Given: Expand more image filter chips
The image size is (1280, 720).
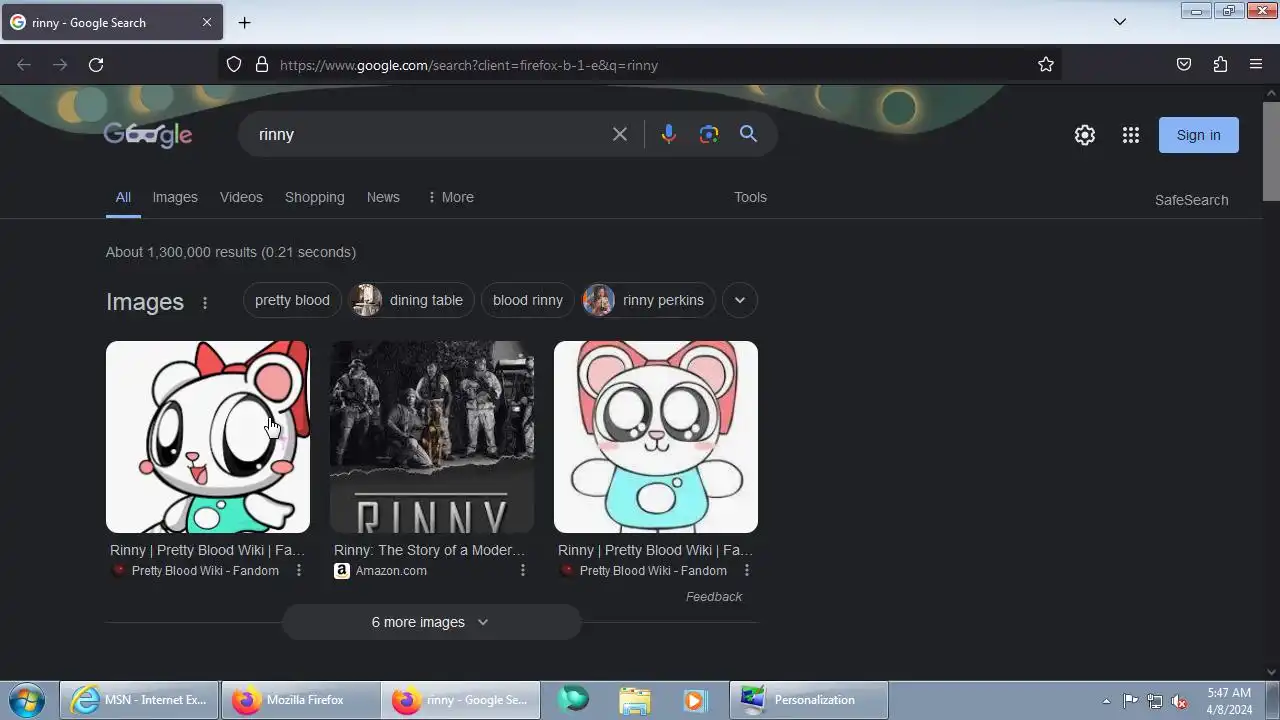Looking at the screenshot, I should pyautogui.click(x=740, y=300).
